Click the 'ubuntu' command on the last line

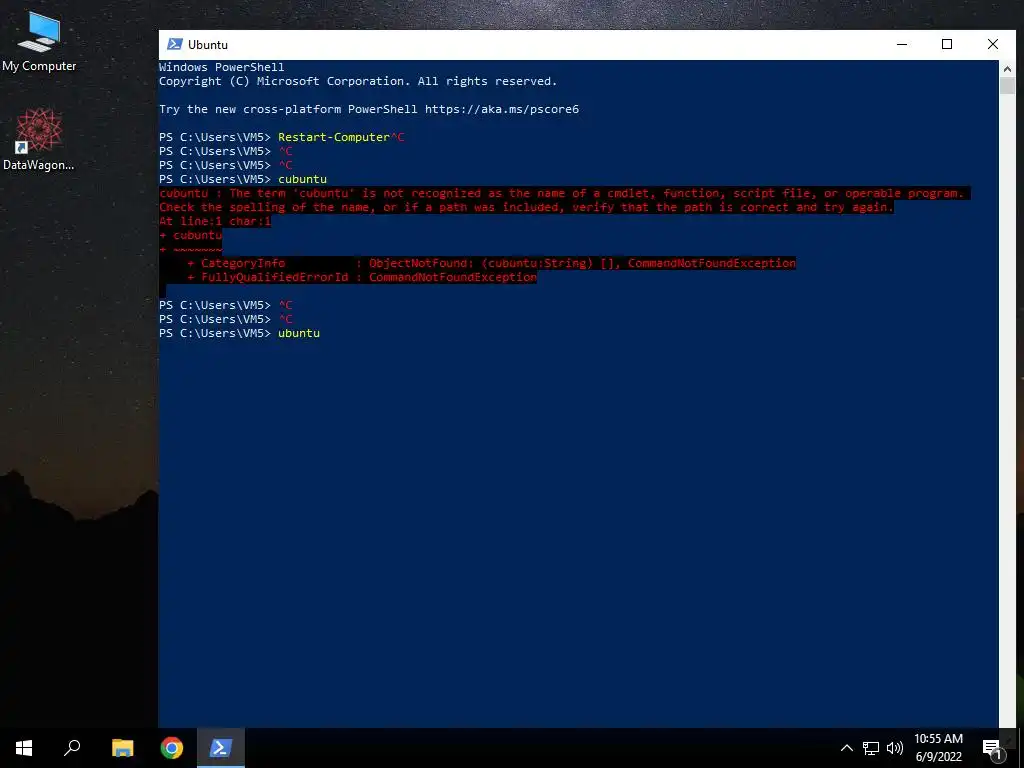pyautogui.click(x=299, y=333)
